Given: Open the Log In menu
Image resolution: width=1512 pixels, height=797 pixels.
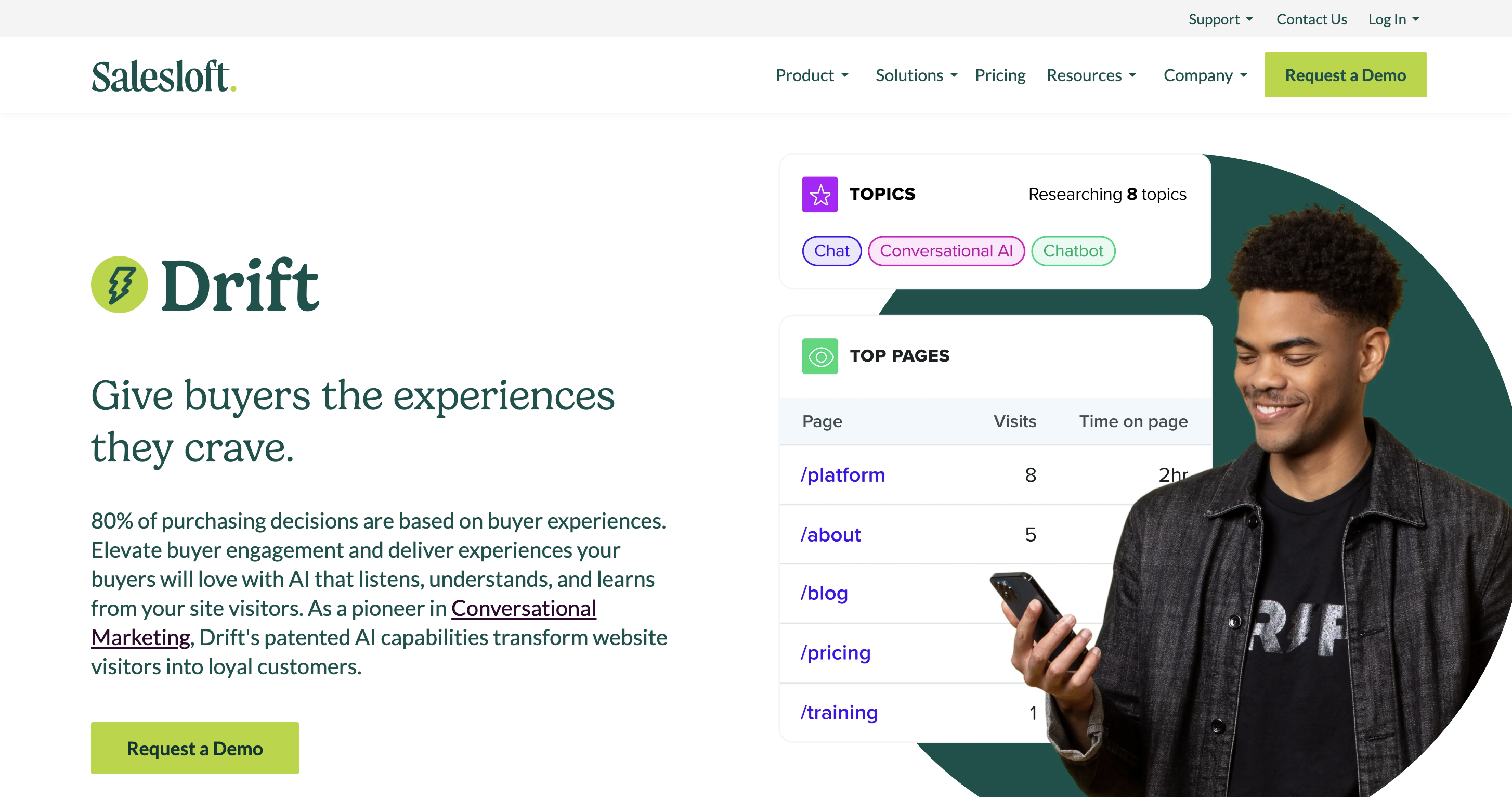Looking at the screenshot, I should pyautogui.click(x=1393, y=19).
